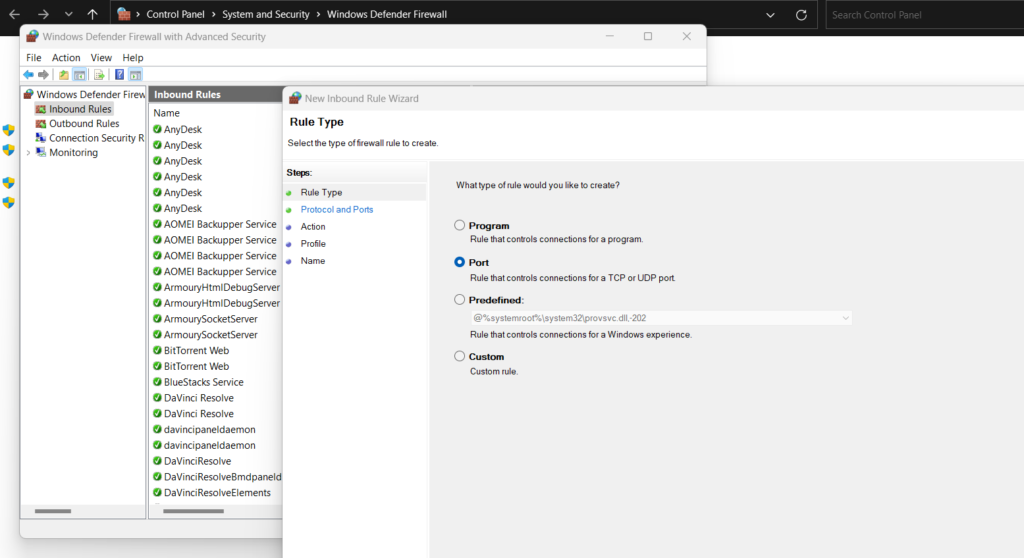Screen dimensions: 1024x558
Task: Select the Custom rule type radio button
Action: pyautogui.click(x=460, y=356)
